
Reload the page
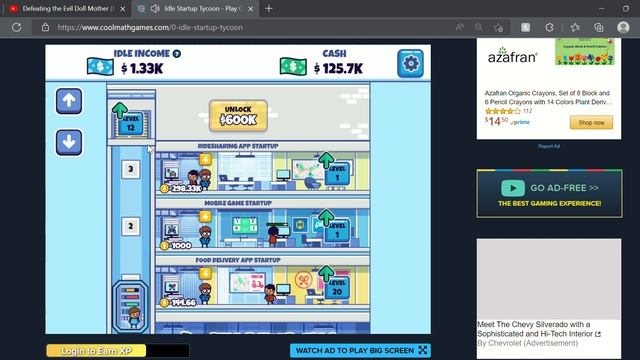[x=16, y=27]
